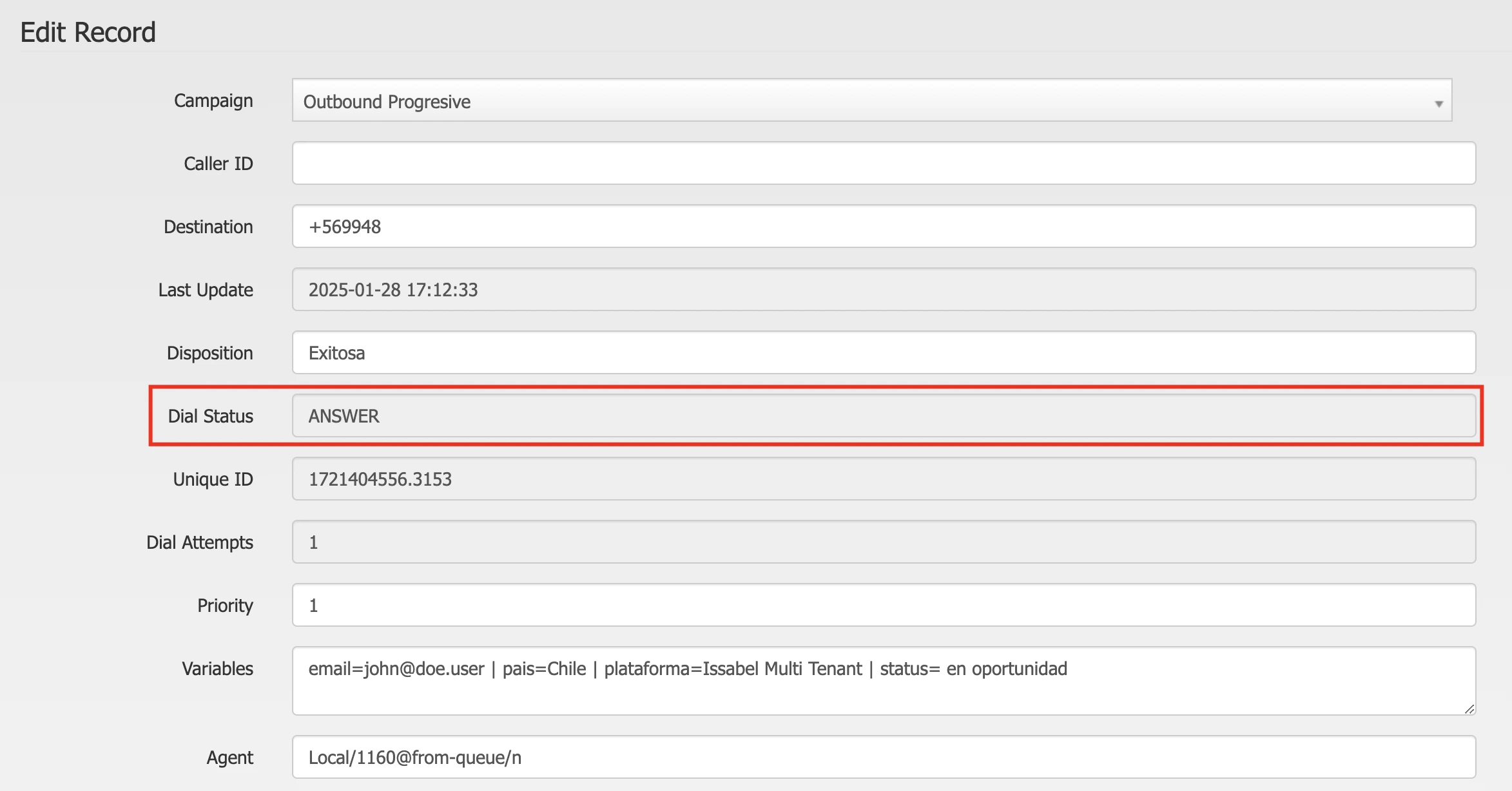Open the Campaign dropdown list
The width and height of the screenshot is (1512, 791).
870,101
